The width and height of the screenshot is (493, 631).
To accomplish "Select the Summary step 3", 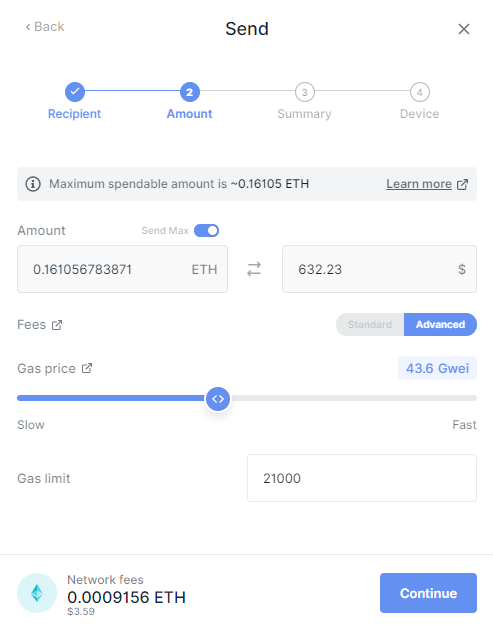I will tap(305, 92).
